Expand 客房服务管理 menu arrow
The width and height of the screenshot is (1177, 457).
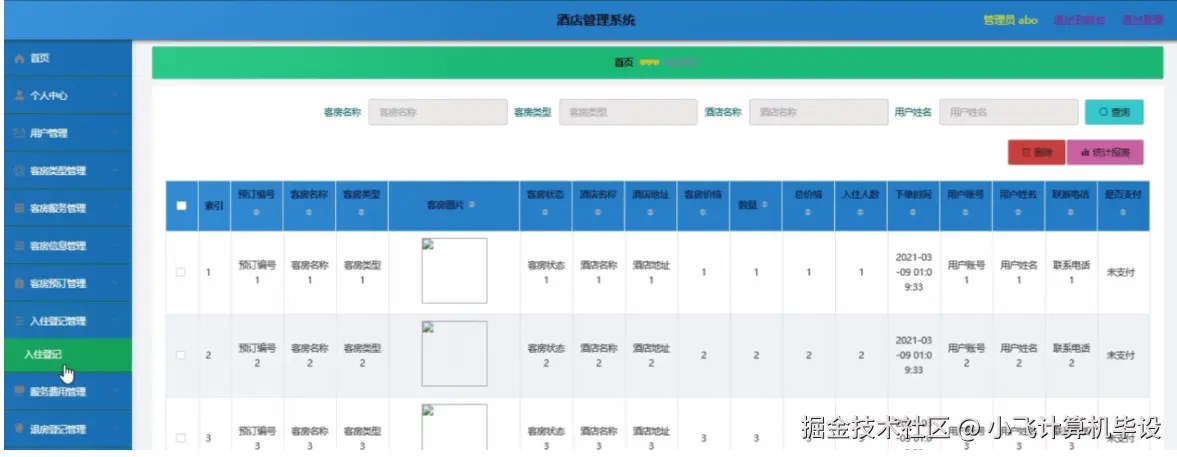[x=116, y=209]
